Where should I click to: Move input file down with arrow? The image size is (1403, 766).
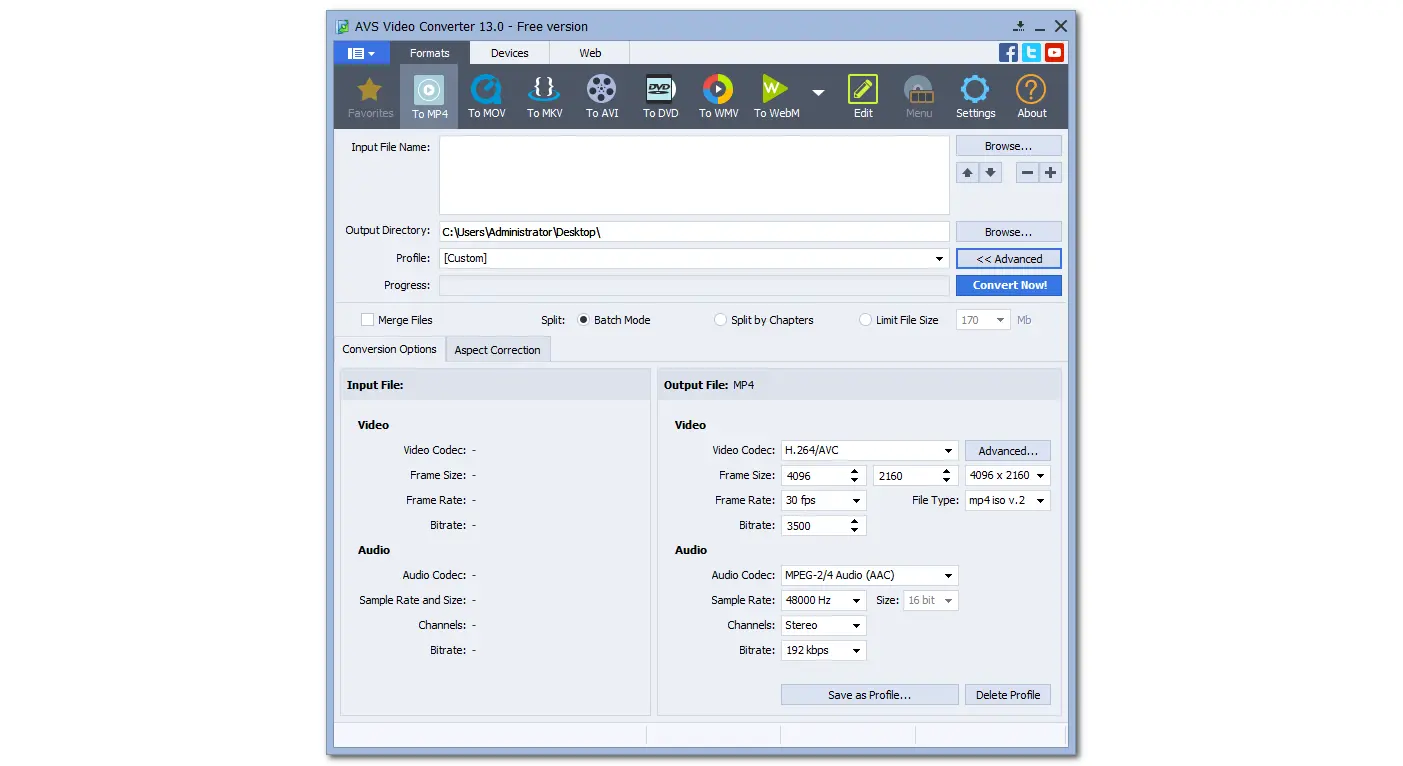(x=990, y=173)
